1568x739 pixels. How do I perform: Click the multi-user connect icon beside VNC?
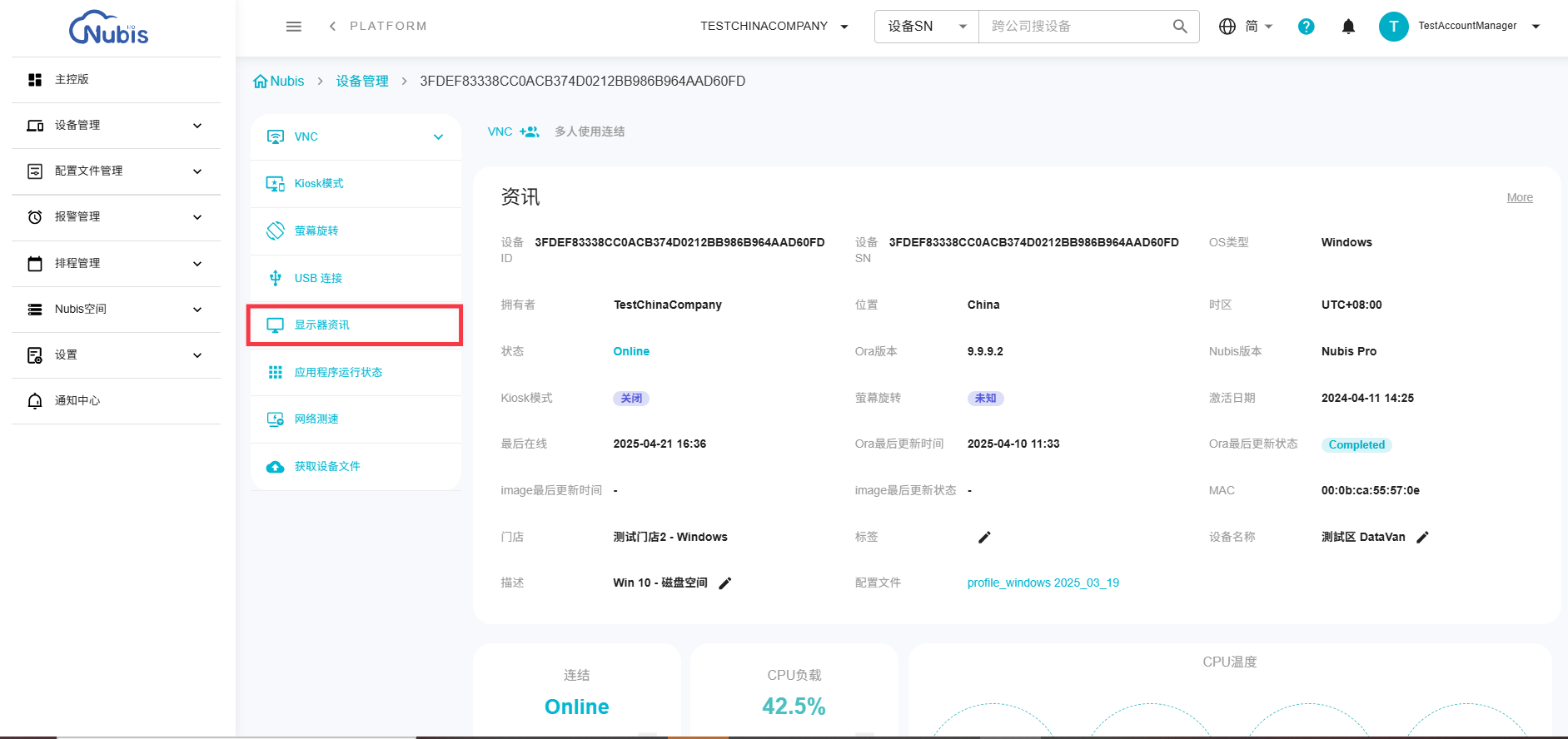pos(530,131)
